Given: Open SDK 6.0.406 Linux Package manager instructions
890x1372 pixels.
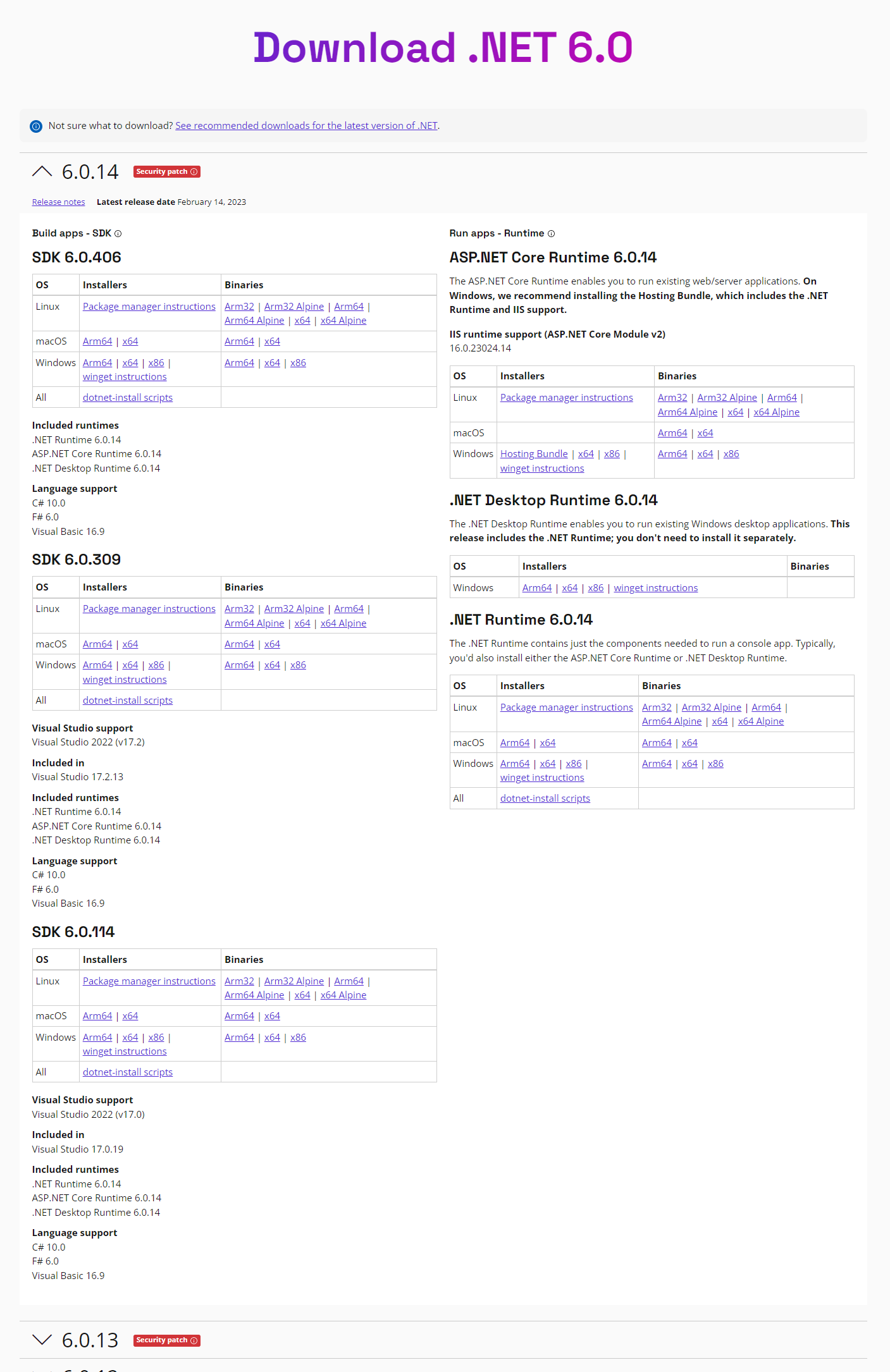Looking at the screenshot, I should [149, 306].
